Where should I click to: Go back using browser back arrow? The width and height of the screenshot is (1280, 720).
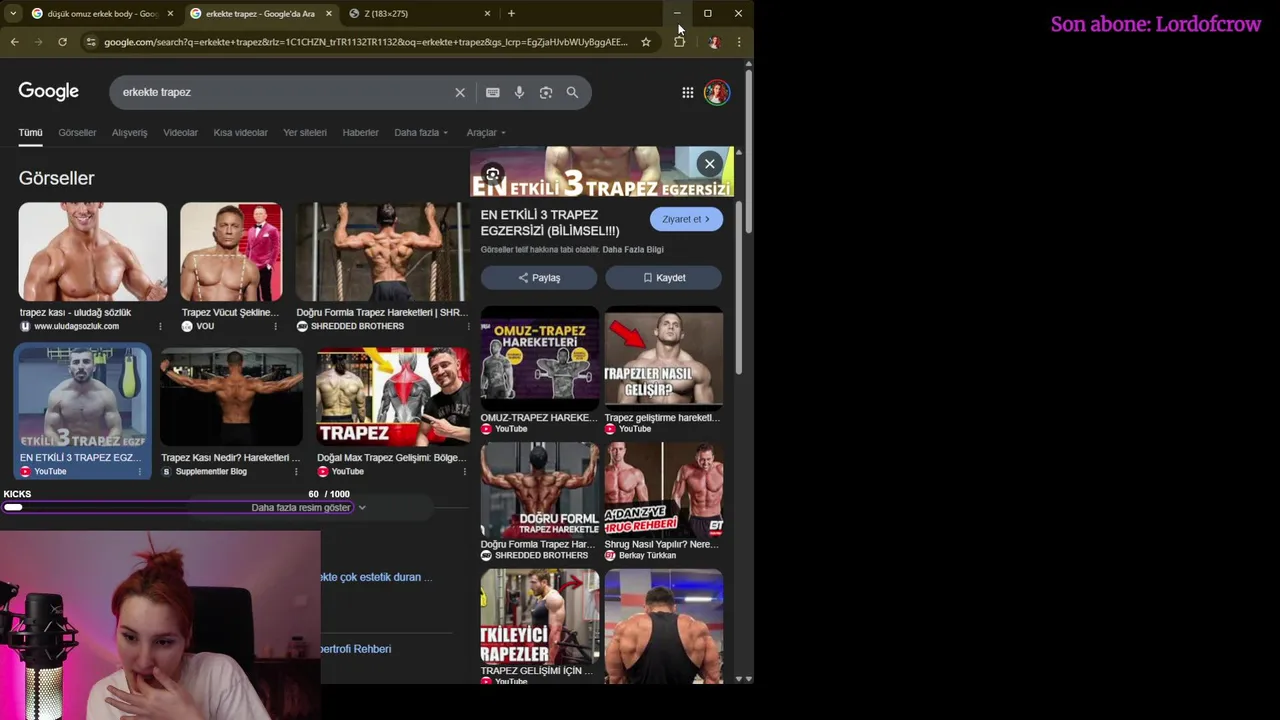pos(14,42)
